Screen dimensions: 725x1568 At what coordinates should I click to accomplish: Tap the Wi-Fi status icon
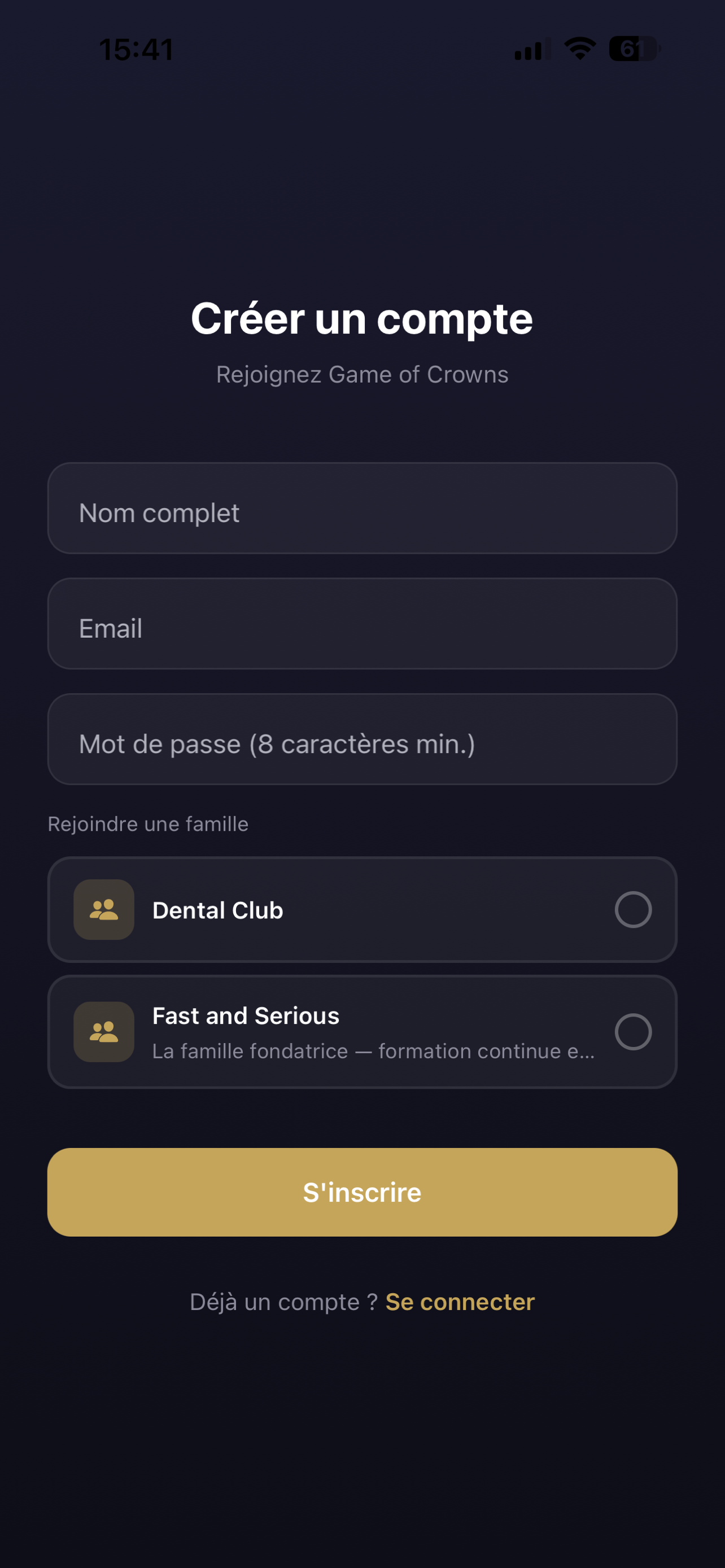(x=580, y=49)
